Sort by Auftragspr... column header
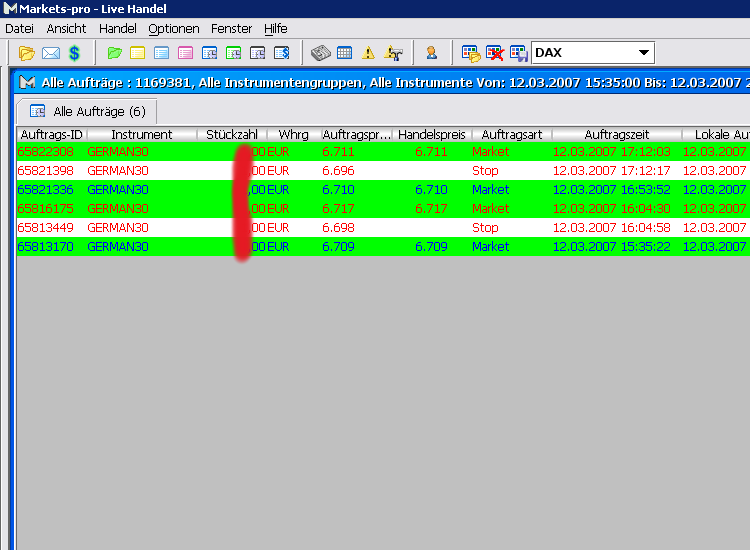Image resolution: width=750 pixels, height=550 pixels. pos(356,134)
